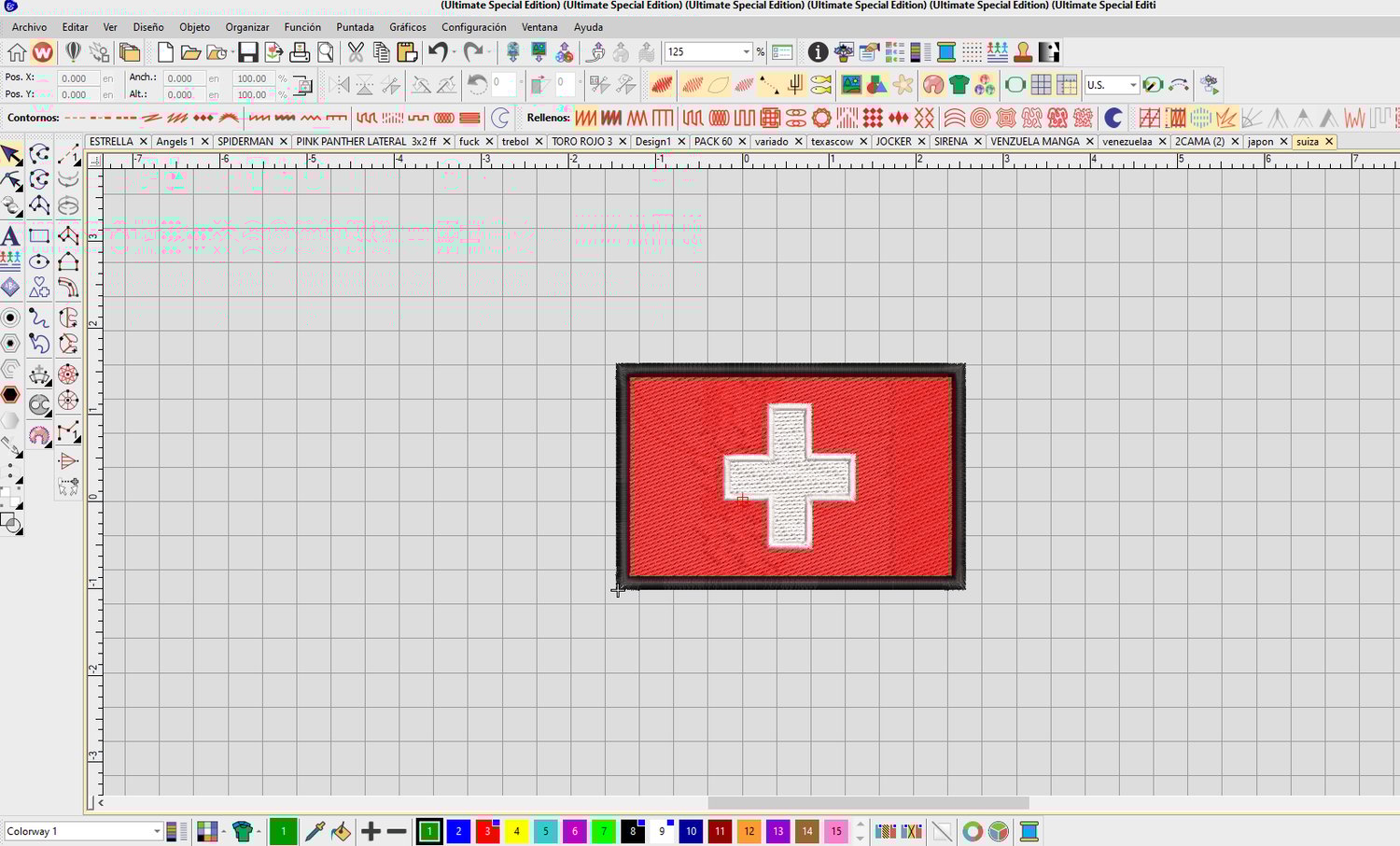Screen dimensions: 1400x846
Task: Copy the selected object
Action: point(381,52)
